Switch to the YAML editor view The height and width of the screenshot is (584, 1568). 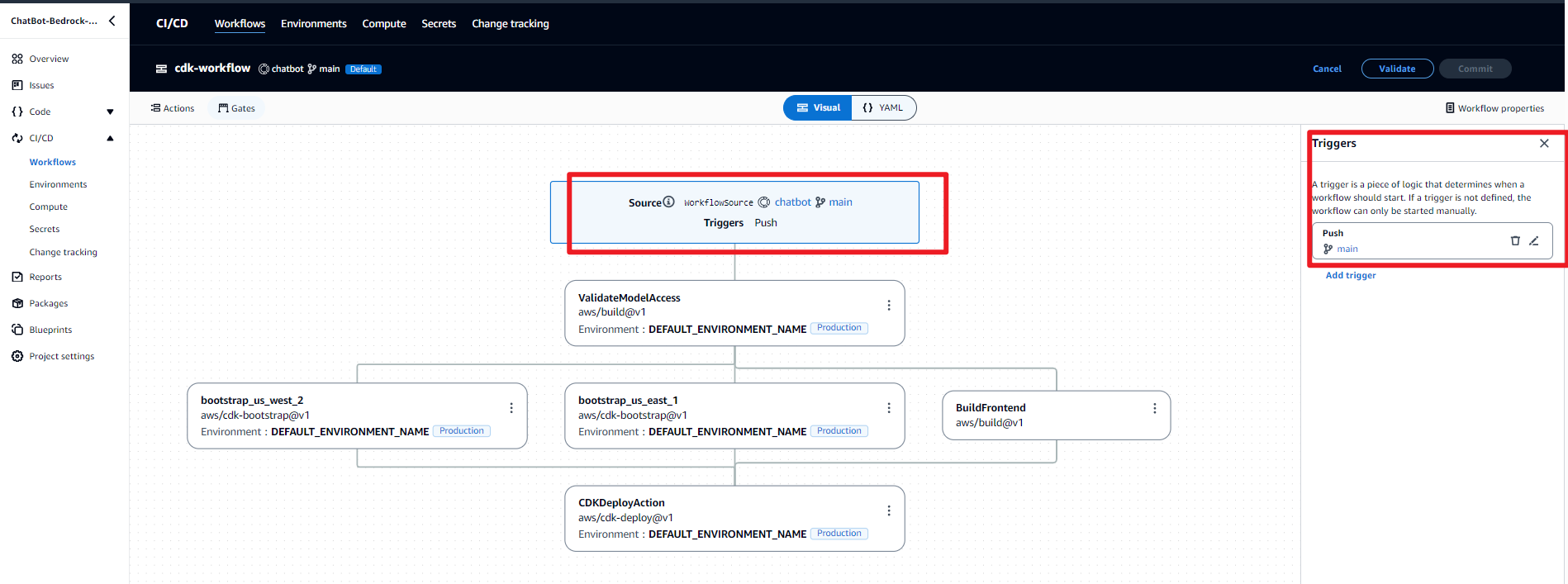[x=883, y=108]
